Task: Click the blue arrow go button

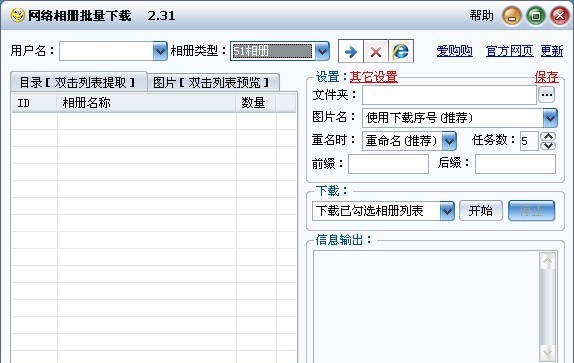Action: (x=351, y=51)
